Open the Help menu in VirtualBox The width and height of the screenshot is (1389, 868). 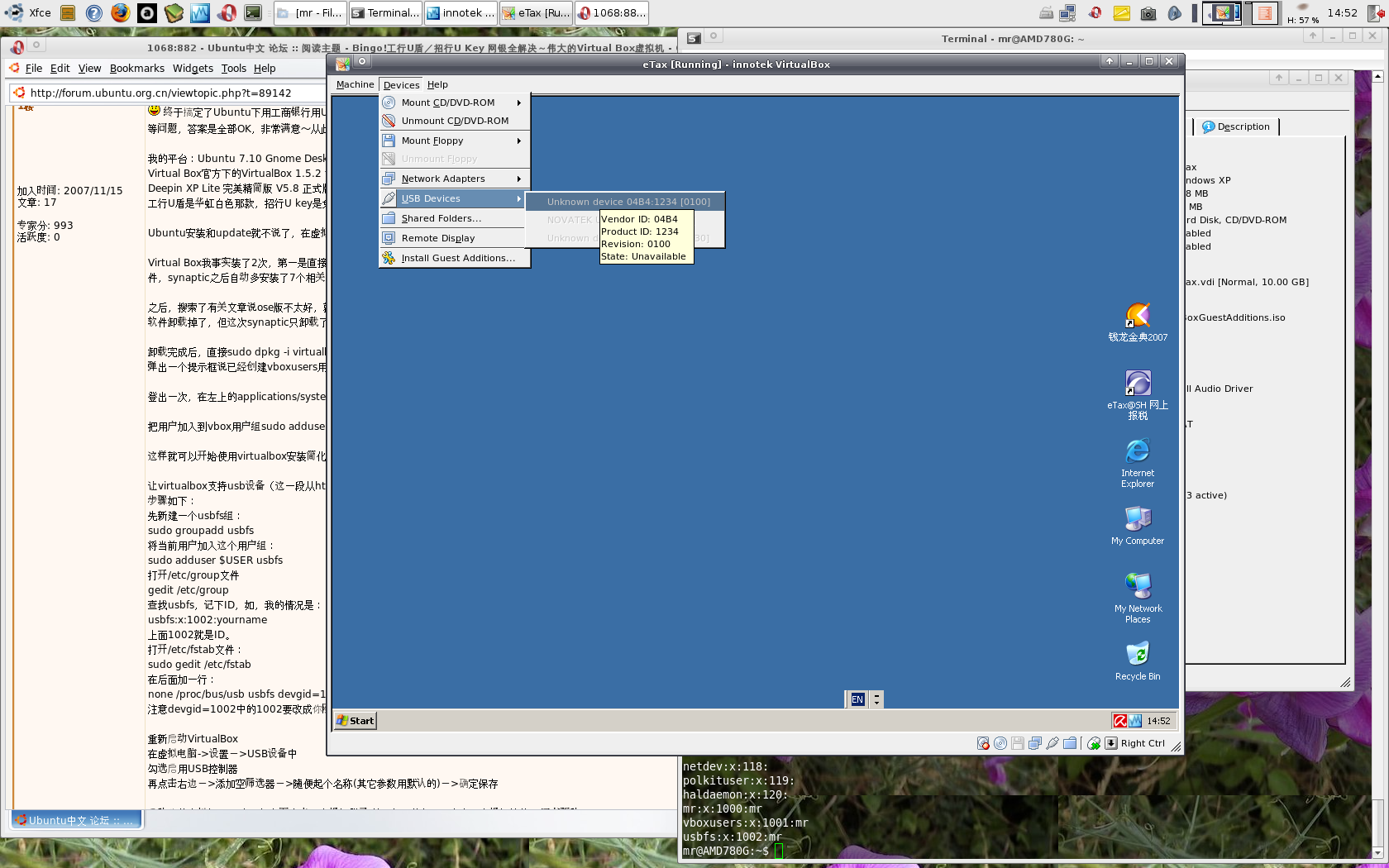coord(437,84)
